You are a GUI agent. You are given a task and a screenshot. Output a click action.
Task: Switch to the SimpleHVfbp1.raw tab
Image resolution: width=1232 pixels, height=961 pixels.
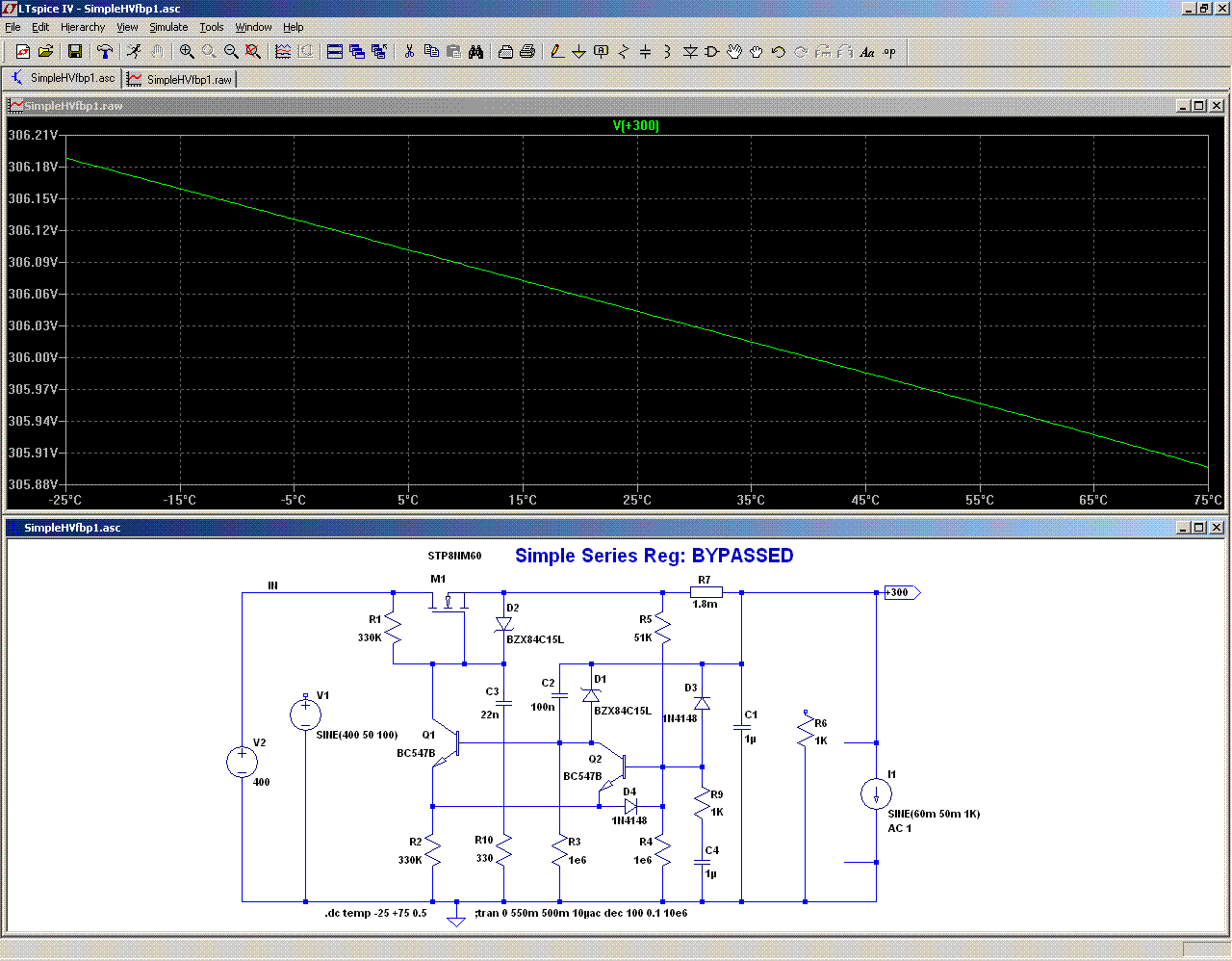179,79
